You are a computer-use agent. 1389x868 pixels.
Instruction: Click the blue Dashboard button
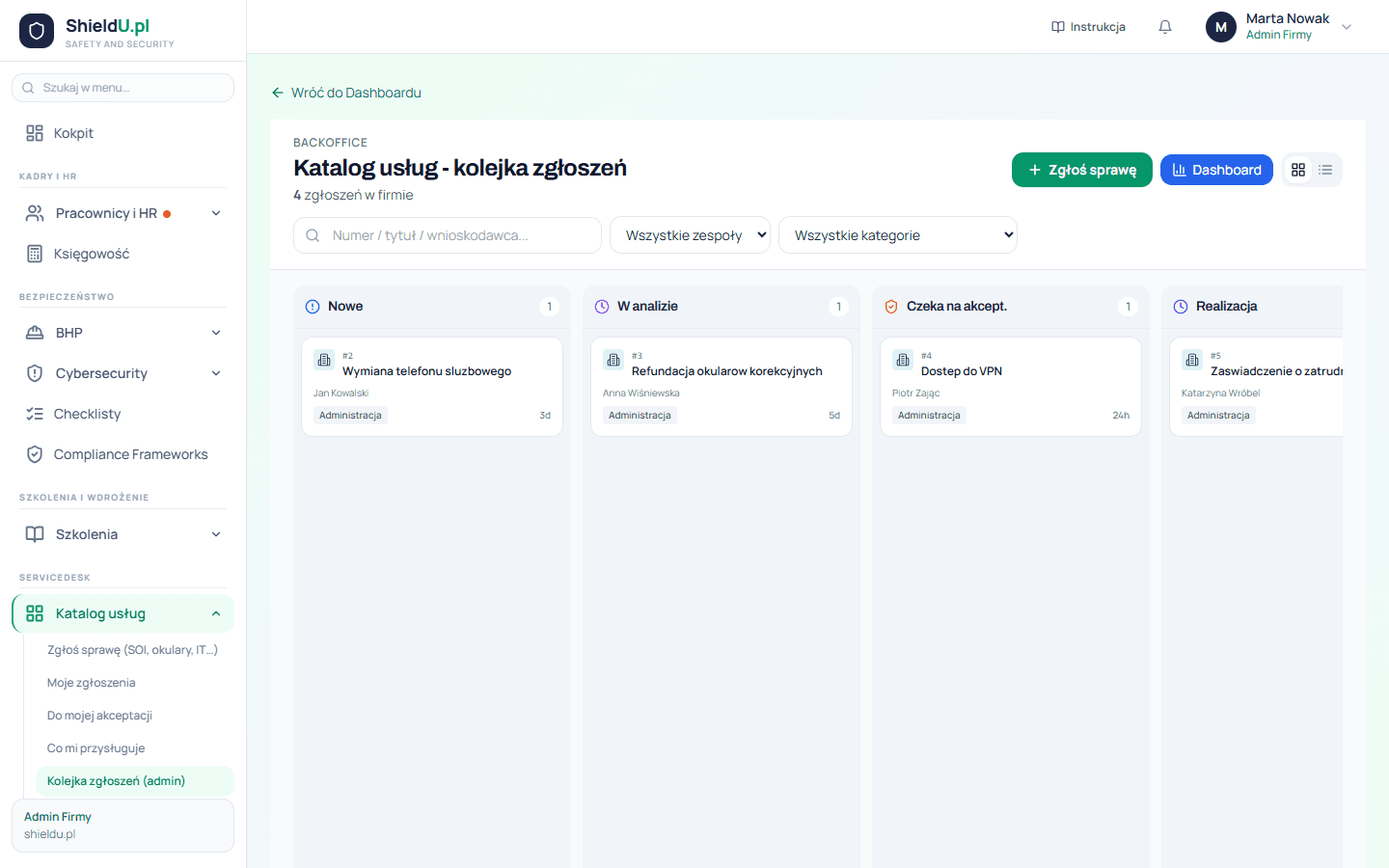tap(1216, 170)
